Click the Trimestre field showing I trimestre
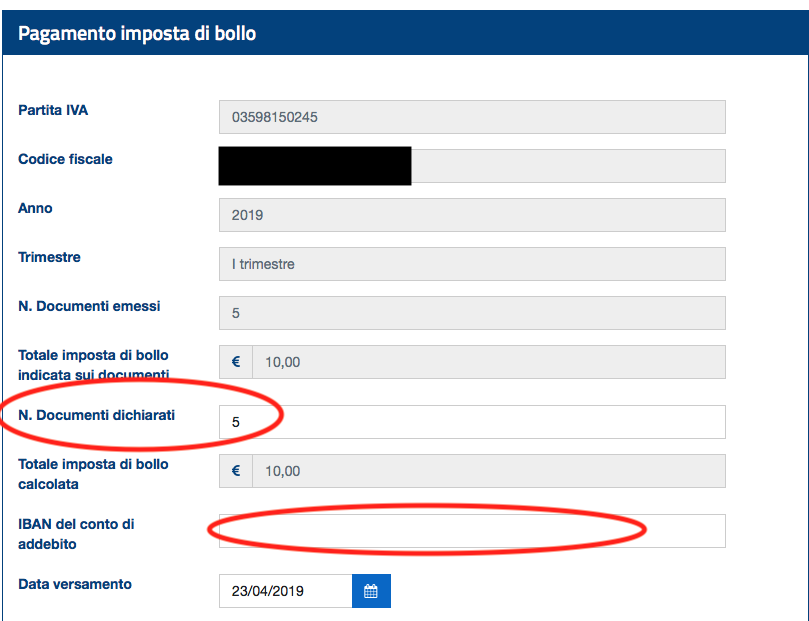Image resolution: width=809 pixels, height=621 pixels. click(x=472, y=264)
